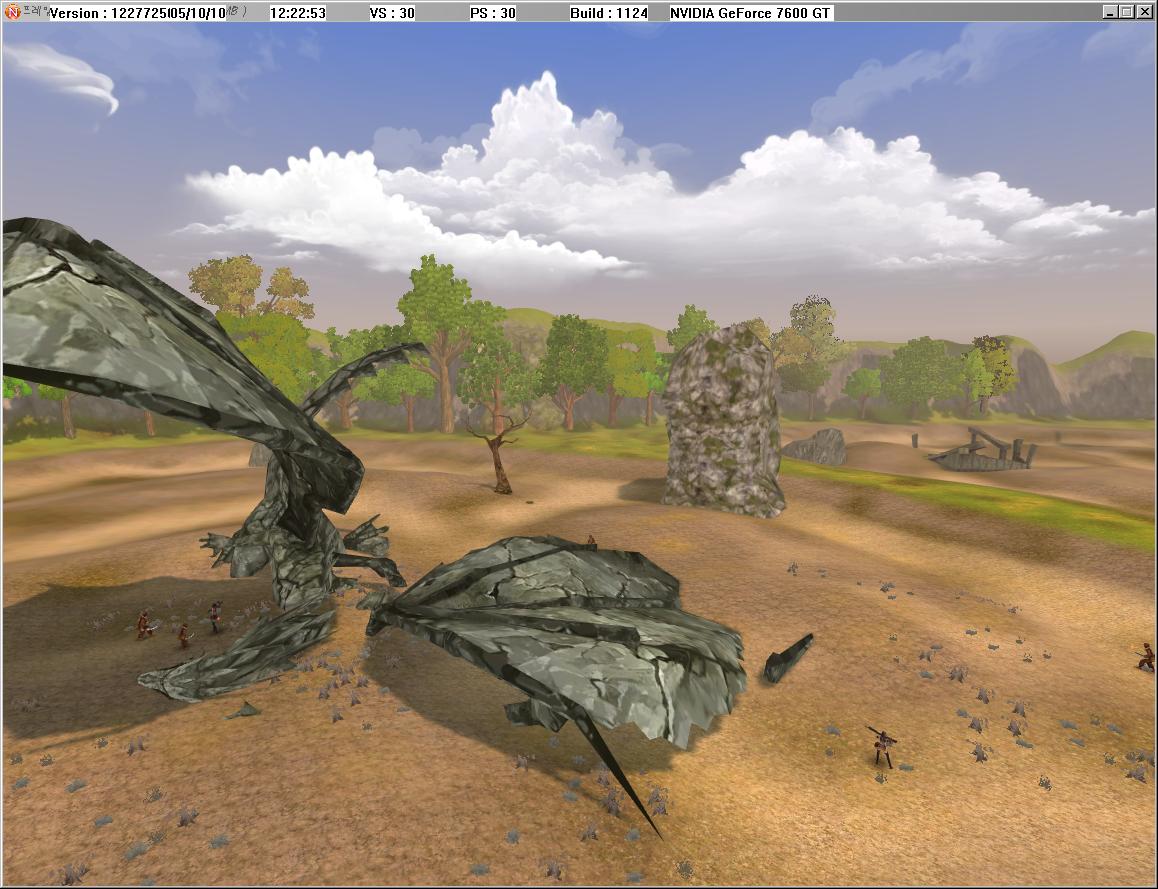The height and width of the screenshot is (889, 1158).
Task: Click the red N application icon in title bar
Action: 12,12
